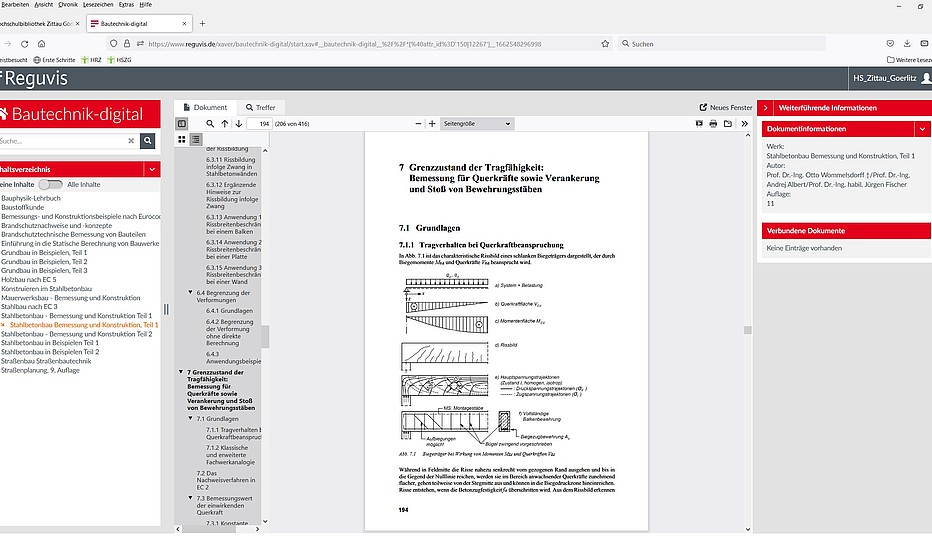Jump to 7.2 Das Nachweisverfahren in EC 2
The height and width of the screenshot is (548, 932).
click(x=226, y=480)
